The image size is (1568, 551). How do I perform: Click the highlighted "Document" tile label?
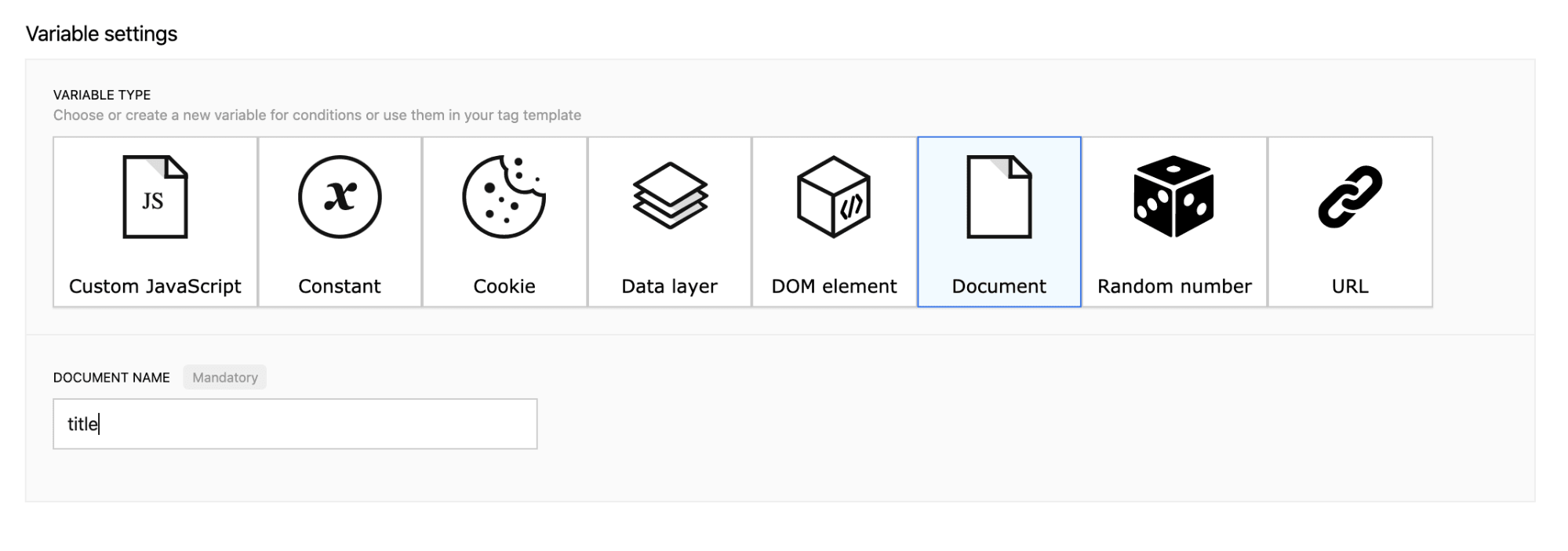pos(999,286)
